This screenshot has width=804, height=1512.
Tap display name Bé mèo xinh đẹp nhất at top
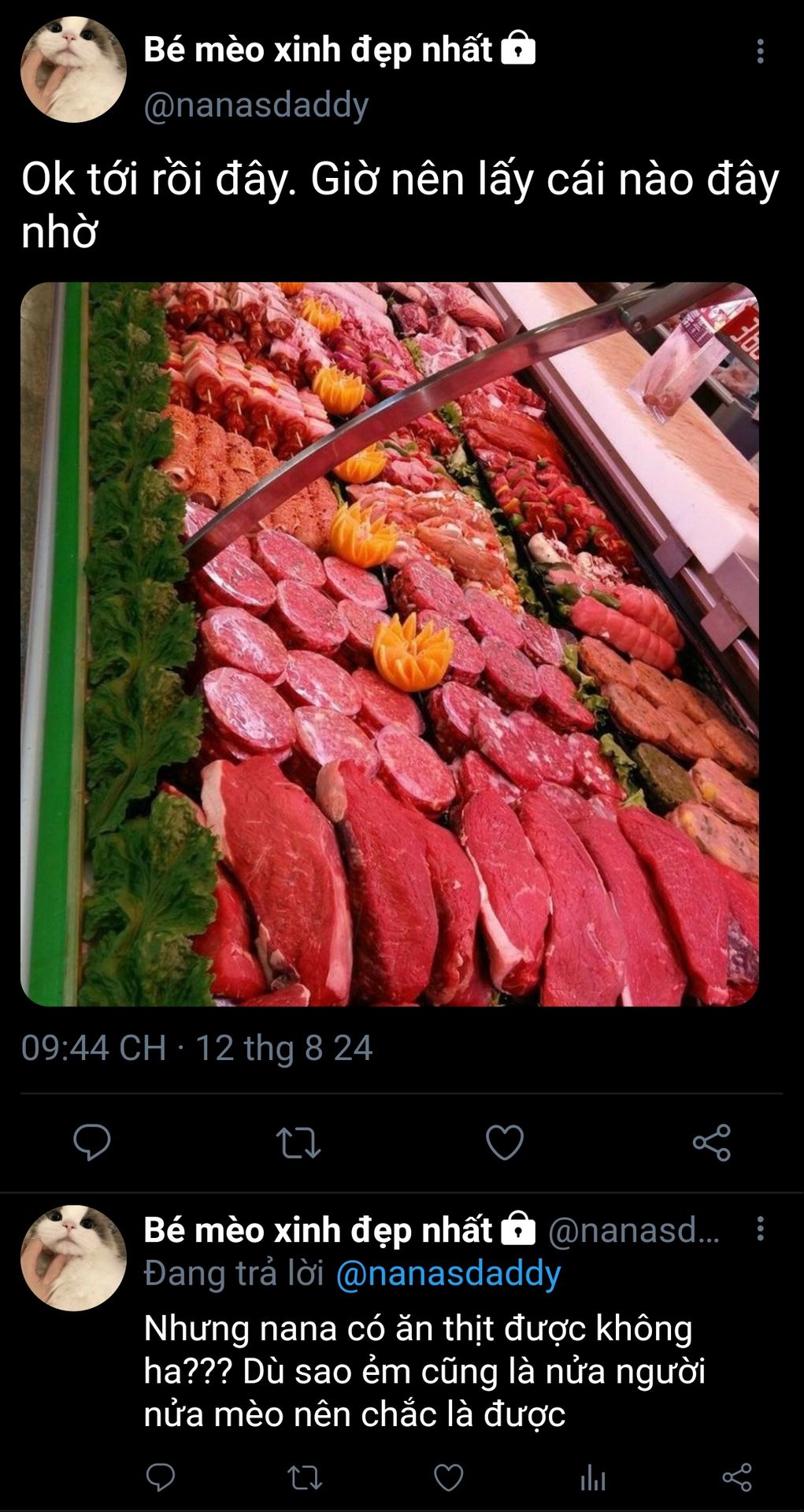pyautogui.click(x=318, y=50)
